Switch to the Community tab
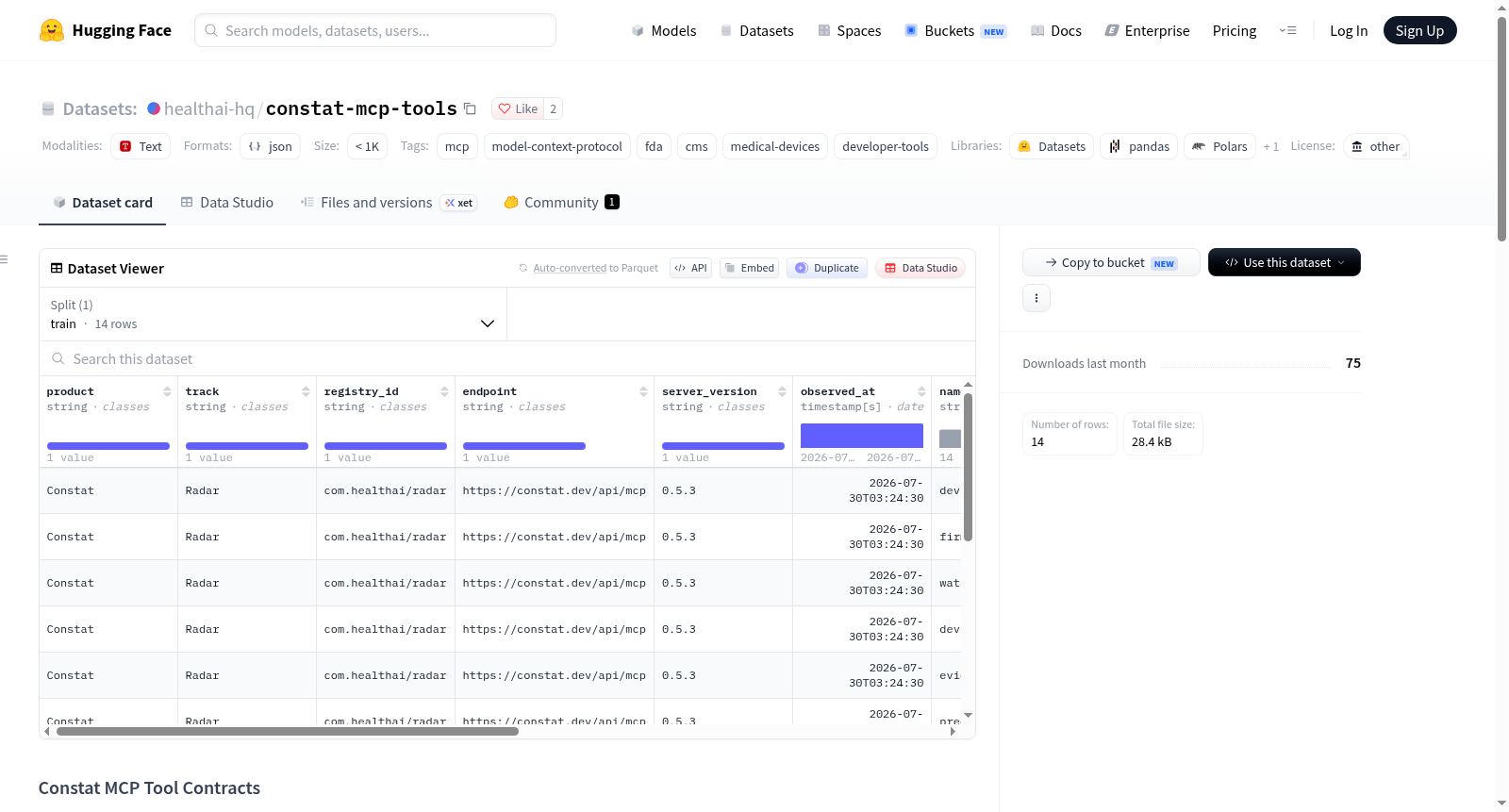1509x812 pixels. coord(561,202)
